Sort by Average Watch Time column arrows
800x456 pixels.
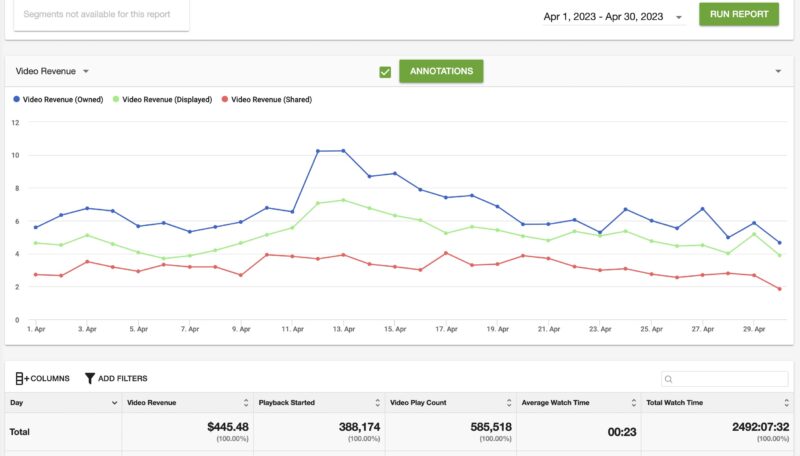633,403
